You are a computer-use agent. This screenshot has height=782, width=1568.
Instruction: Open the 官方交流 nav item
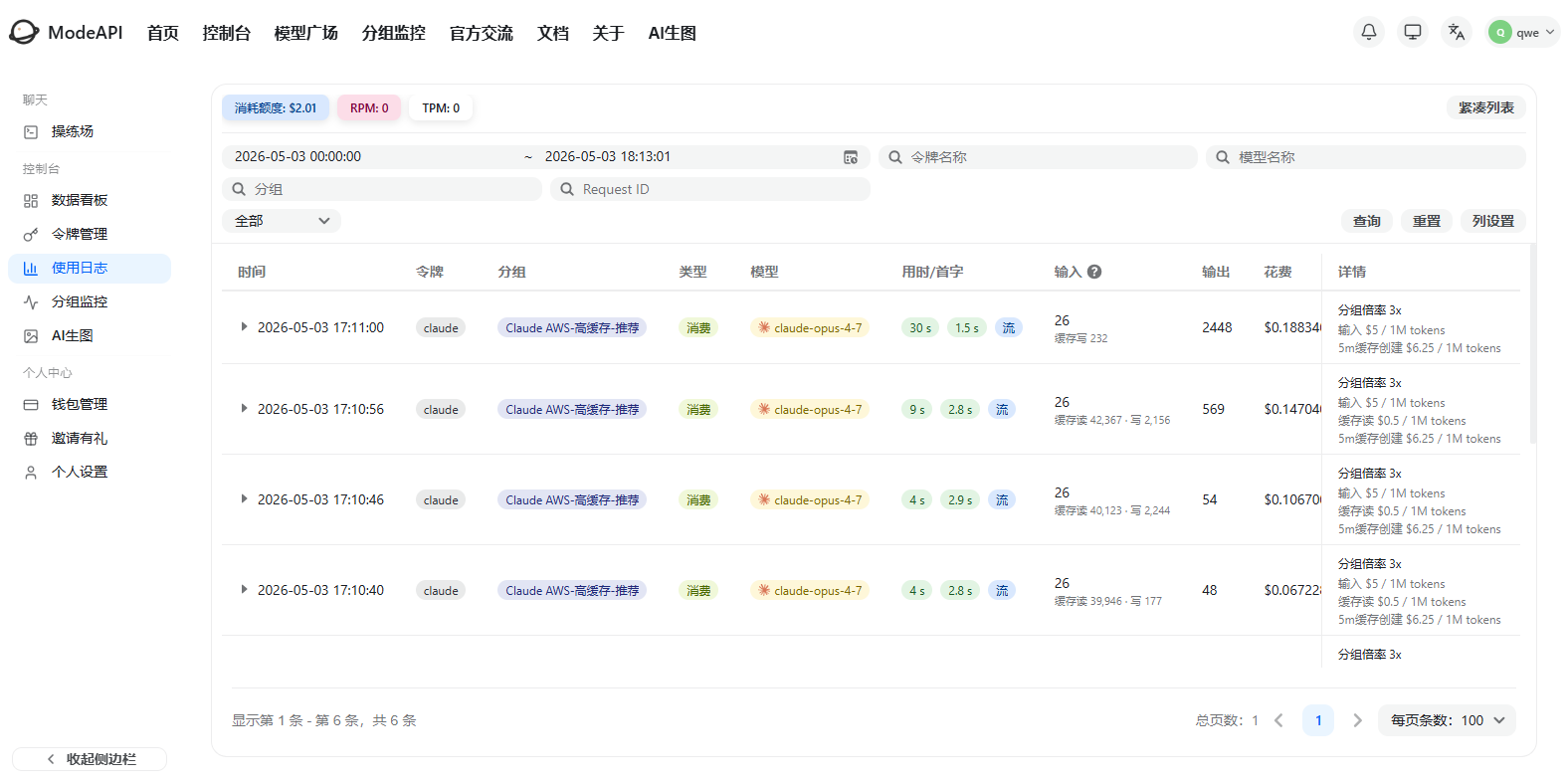[x=482, y=33]
